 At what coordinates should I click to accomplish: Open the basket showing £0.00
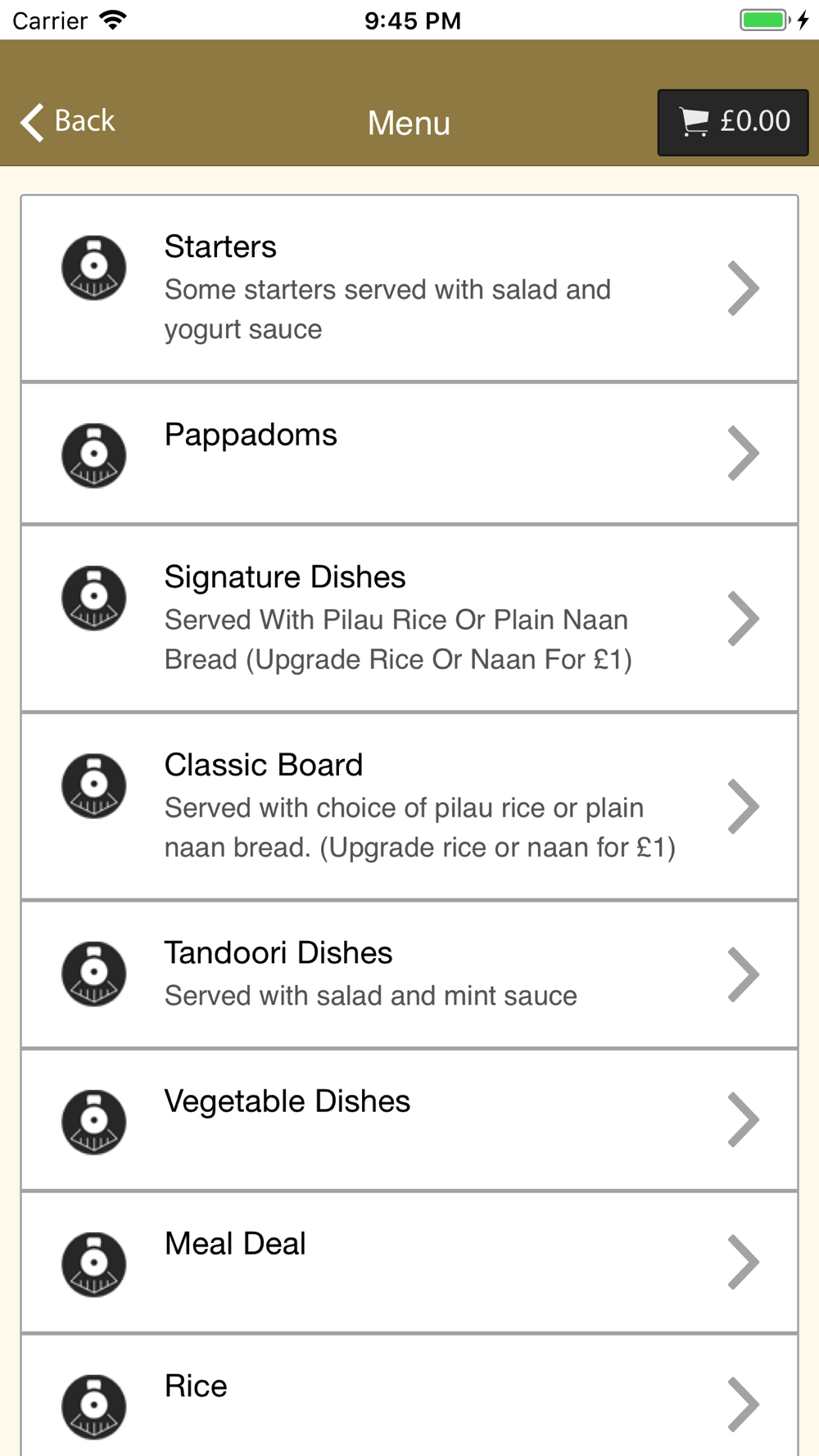coord(733,122)
